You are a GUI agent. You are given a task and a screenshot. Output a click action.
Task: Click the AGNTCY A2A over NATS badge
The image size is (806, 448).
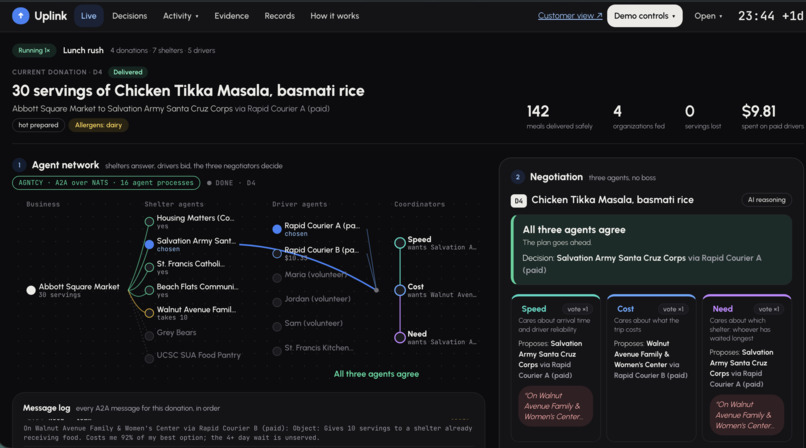(106, 183)
